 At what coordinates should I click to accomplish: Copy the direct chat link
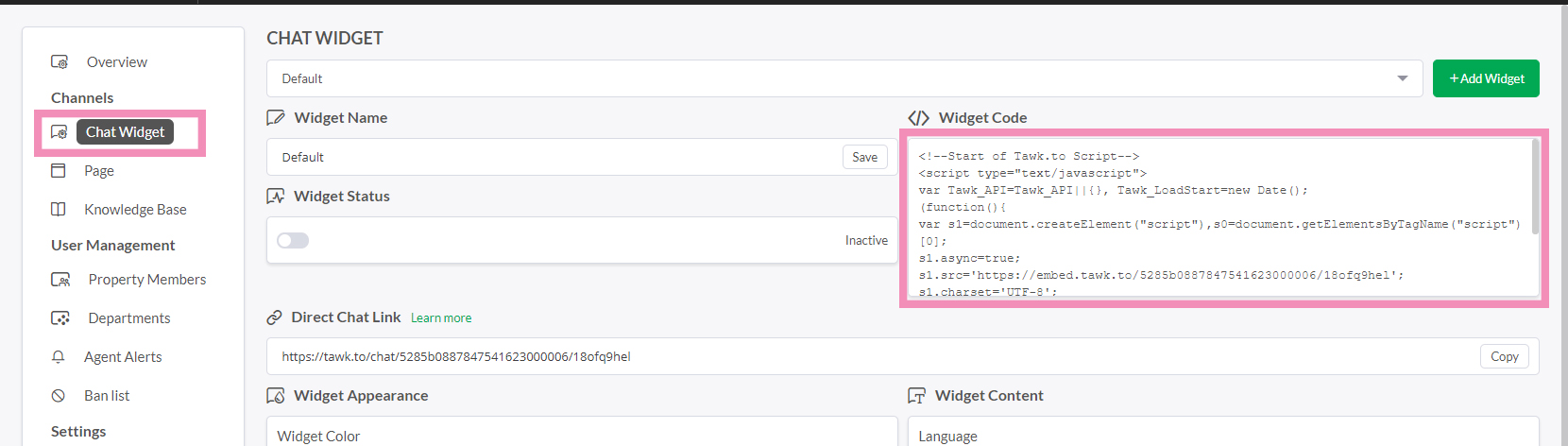coord(1505,356)
